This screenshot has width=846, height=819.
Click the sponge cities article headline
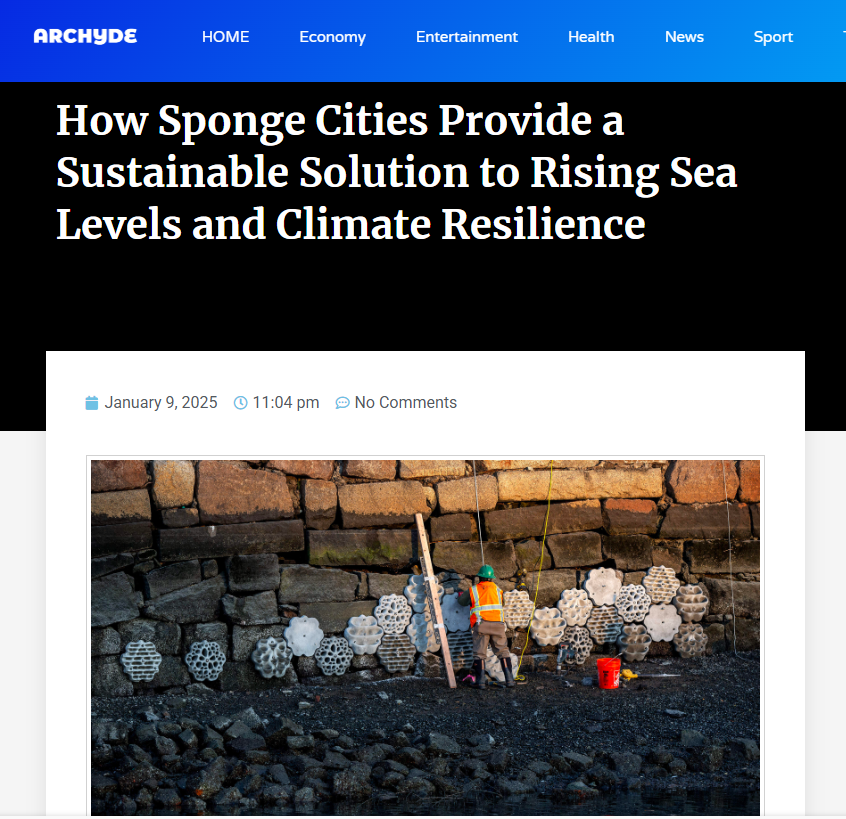(x=397, y=172)
